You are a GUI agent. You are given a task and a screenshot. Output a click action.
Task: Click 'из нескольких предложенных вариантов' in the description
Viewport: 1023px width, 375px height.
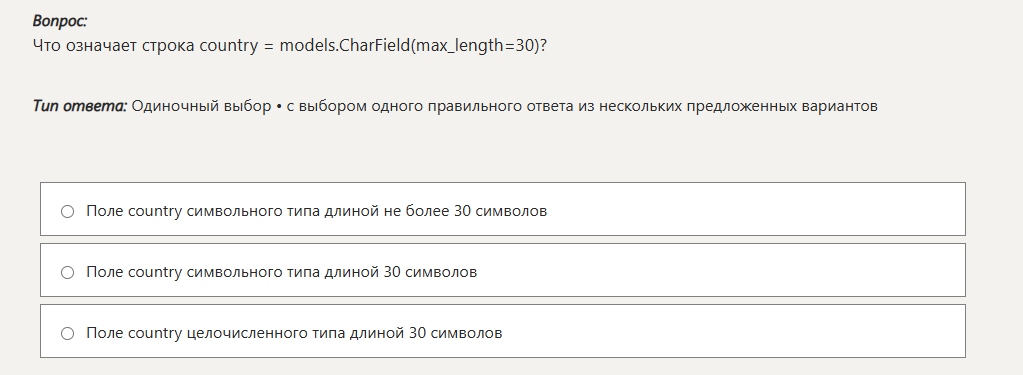click(727, 106)
